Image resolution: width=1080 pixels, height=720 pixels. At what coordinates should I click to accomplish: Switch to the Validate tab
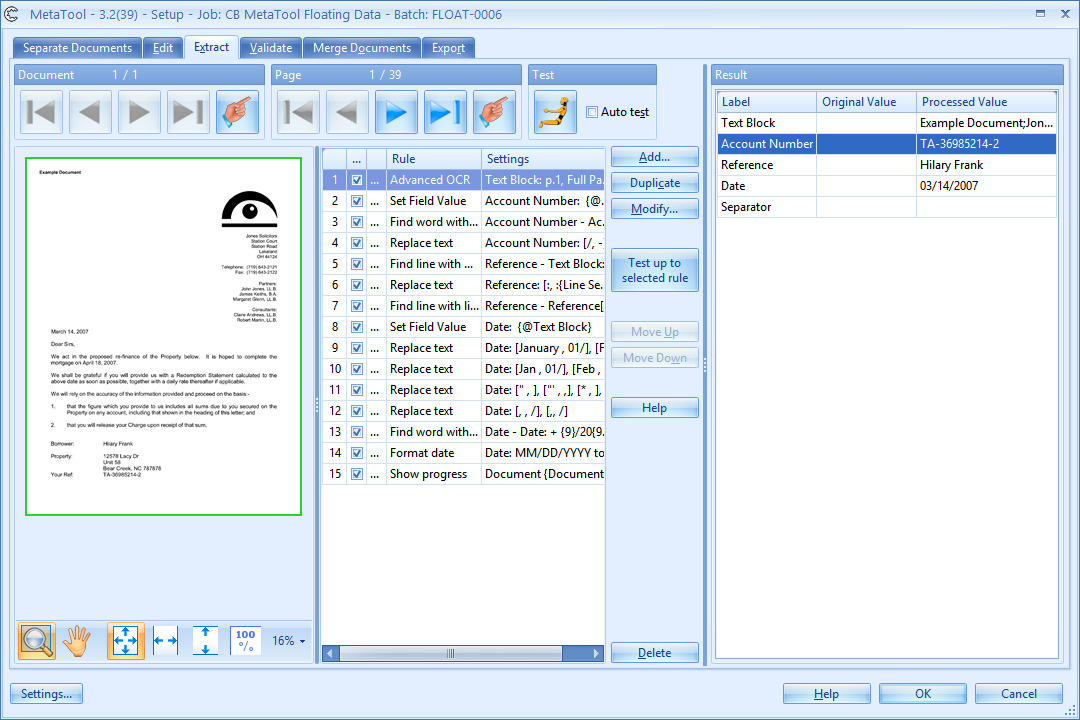pos(271,48)
